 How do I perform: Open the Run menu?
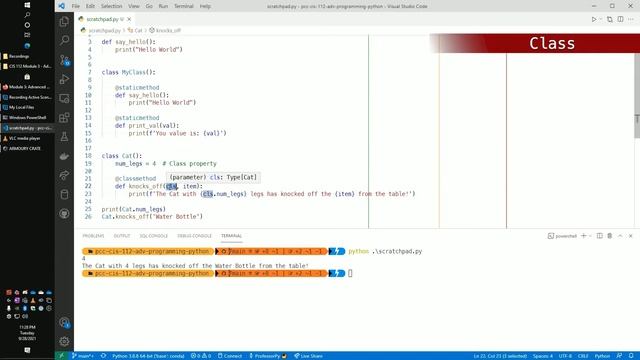point(163,6)
